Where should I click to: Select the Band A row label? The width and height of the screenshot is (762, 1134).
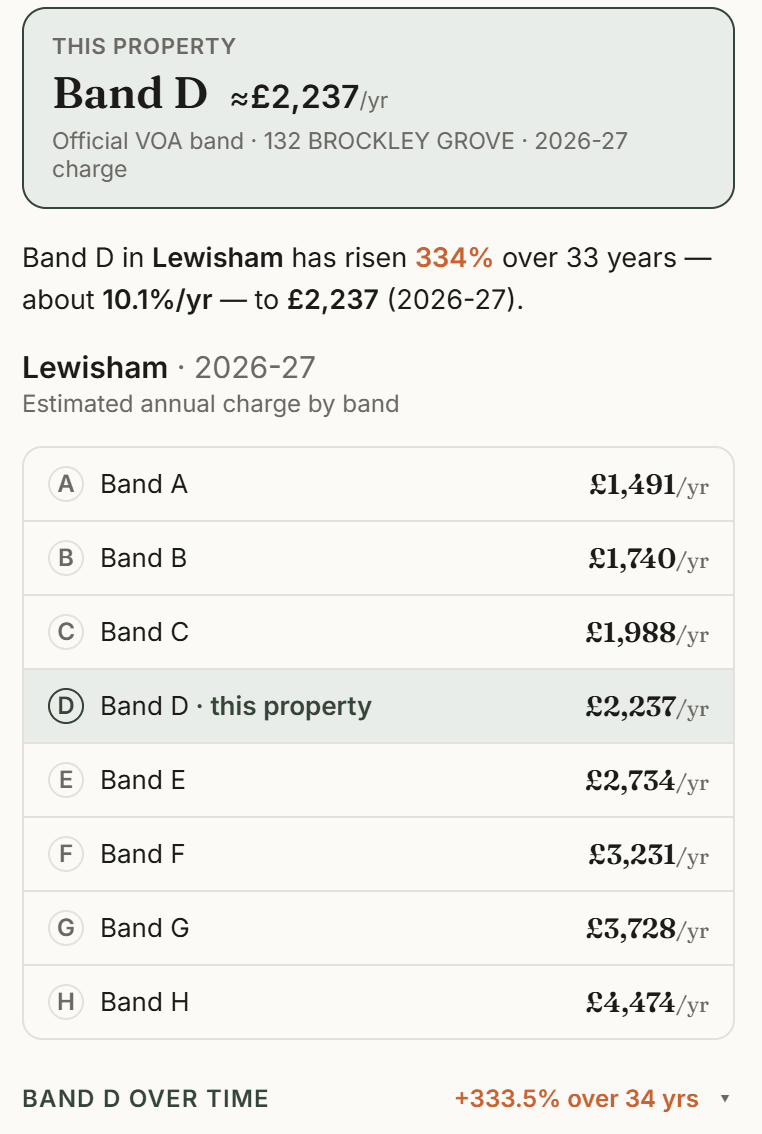pos(144,484)
